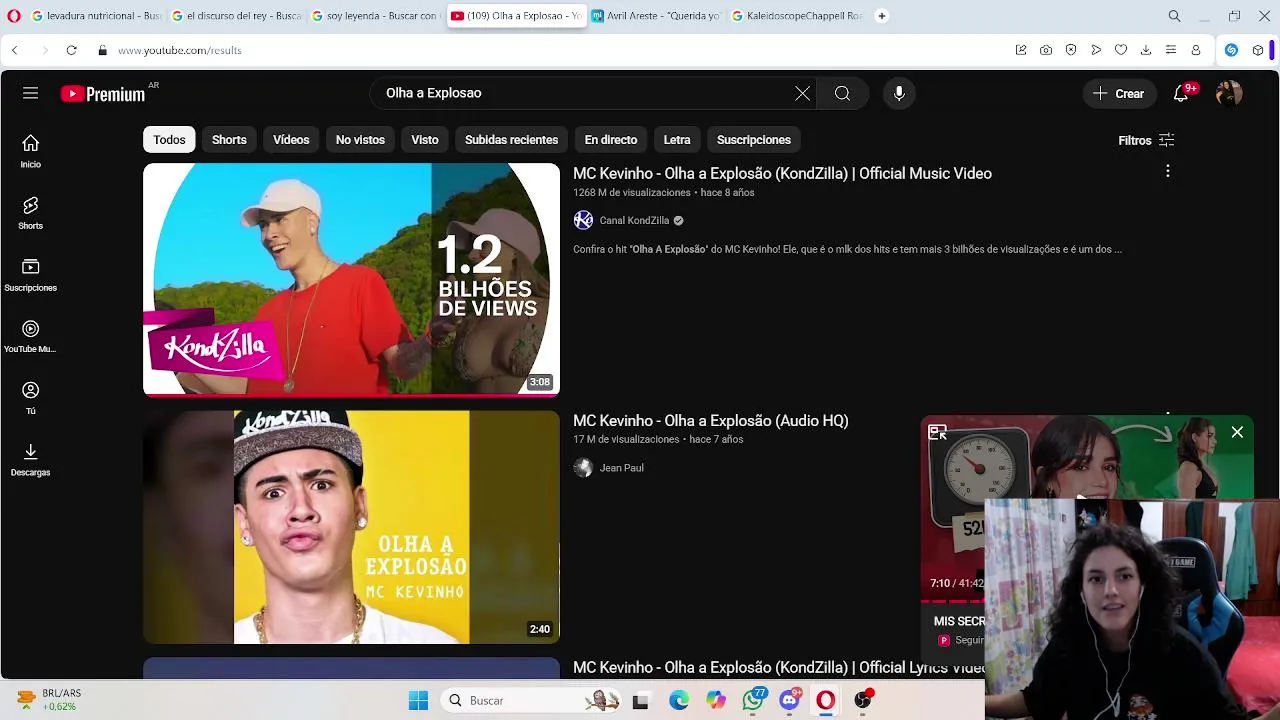The height and width of the screenshot is (720, 1280).
Task: Open the Filtros search filters panel
Action: (1146, 140)
